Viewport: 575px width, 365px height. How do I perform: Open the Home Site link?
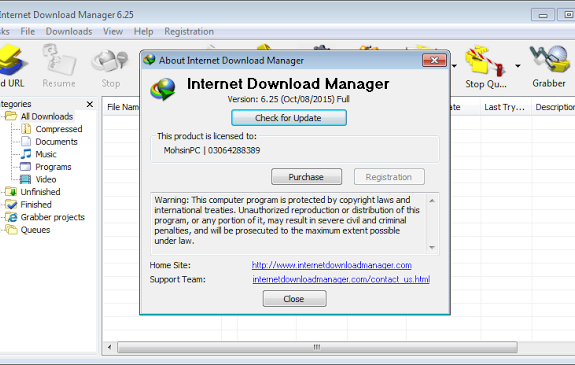tap(332, 265)
